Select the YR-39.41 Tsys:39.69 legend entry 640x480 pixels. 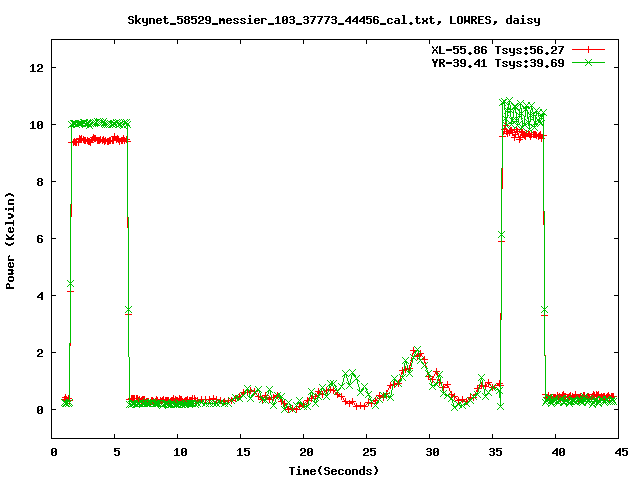(498, 63)
